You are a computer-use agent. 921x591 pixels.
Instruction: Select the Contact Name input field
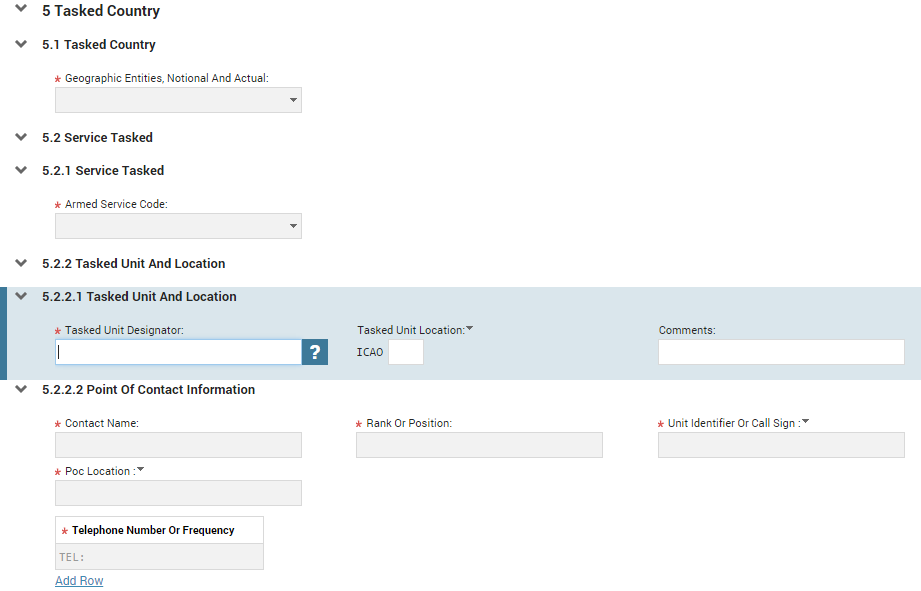coord(179,445)
